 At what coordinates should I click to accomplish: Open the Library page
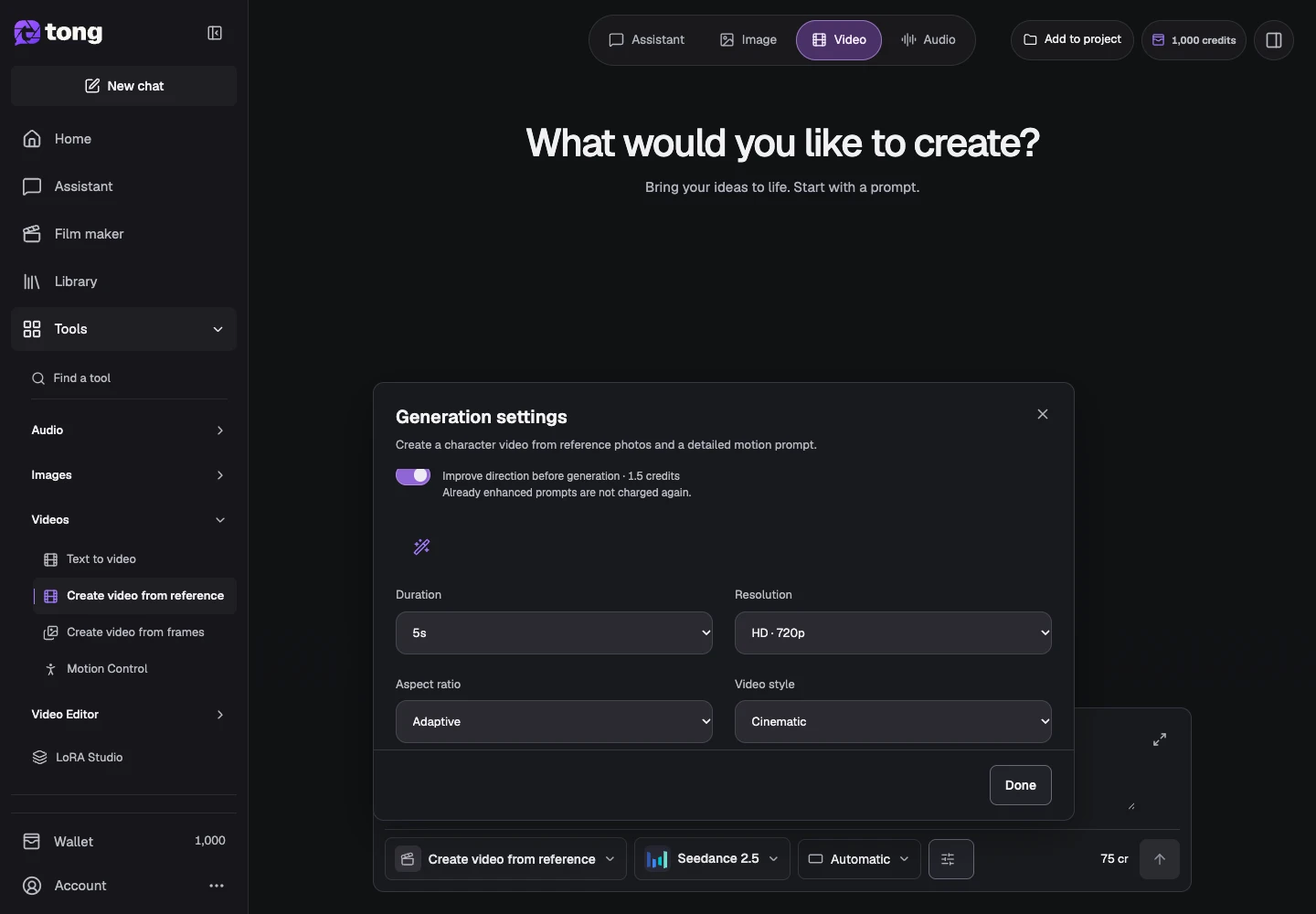pyautogui.click(x=123, y=282)
